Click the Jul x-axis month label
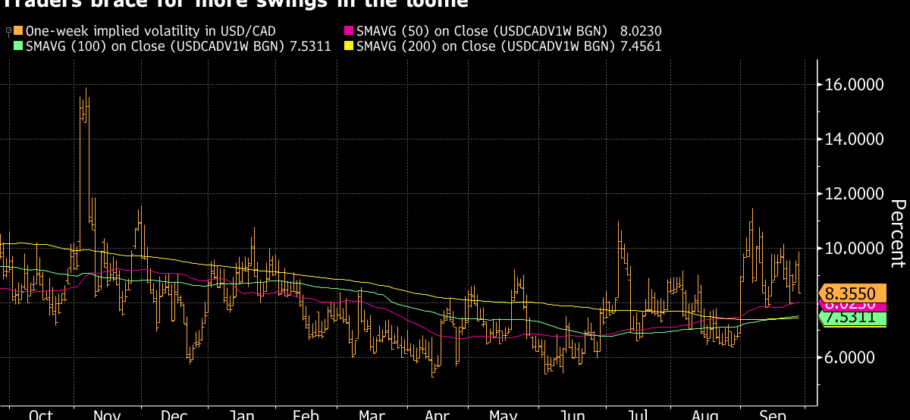 [638, 414]
